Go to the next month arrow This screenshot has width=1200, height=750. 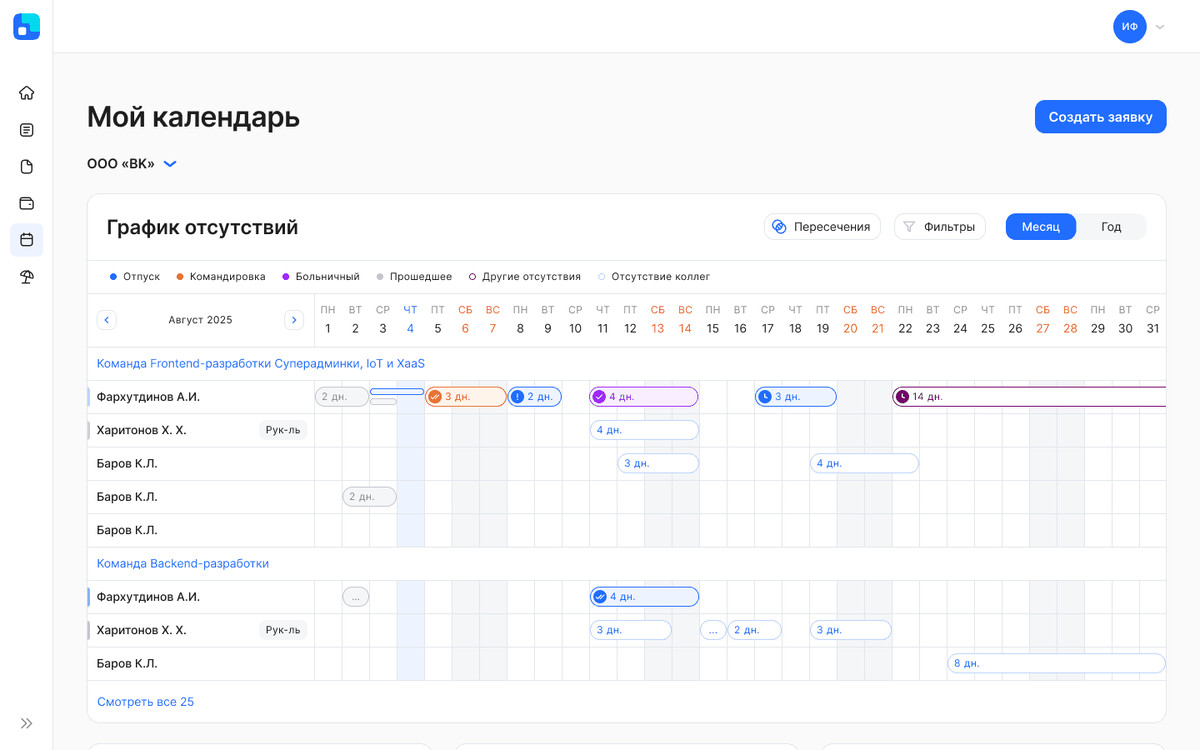(294, 320)
